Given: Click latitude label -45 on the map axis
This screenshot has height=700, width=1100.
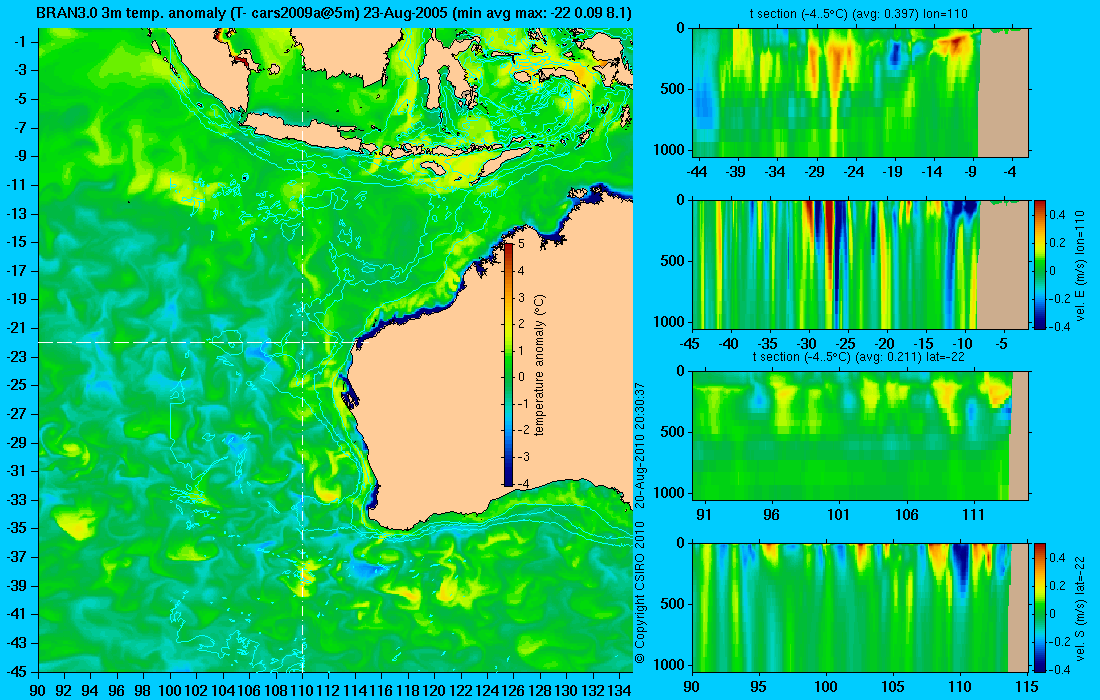Looking at the screenshot, I should pyautogui.click(x=16, y=671).
